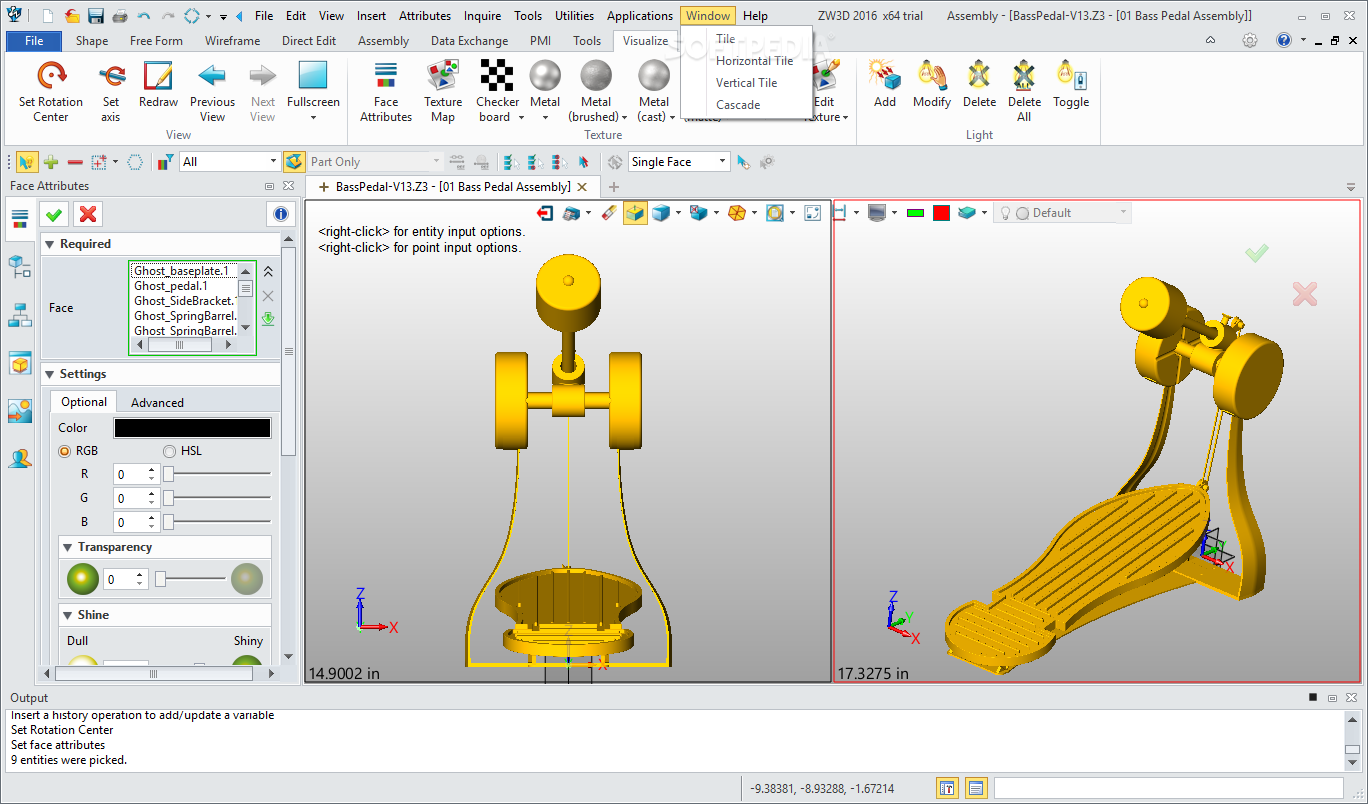Click the remove-from-selection red minus icon
Image resolution: width=1368 pixels, height=804 pixels.
[x=75, y=162]
